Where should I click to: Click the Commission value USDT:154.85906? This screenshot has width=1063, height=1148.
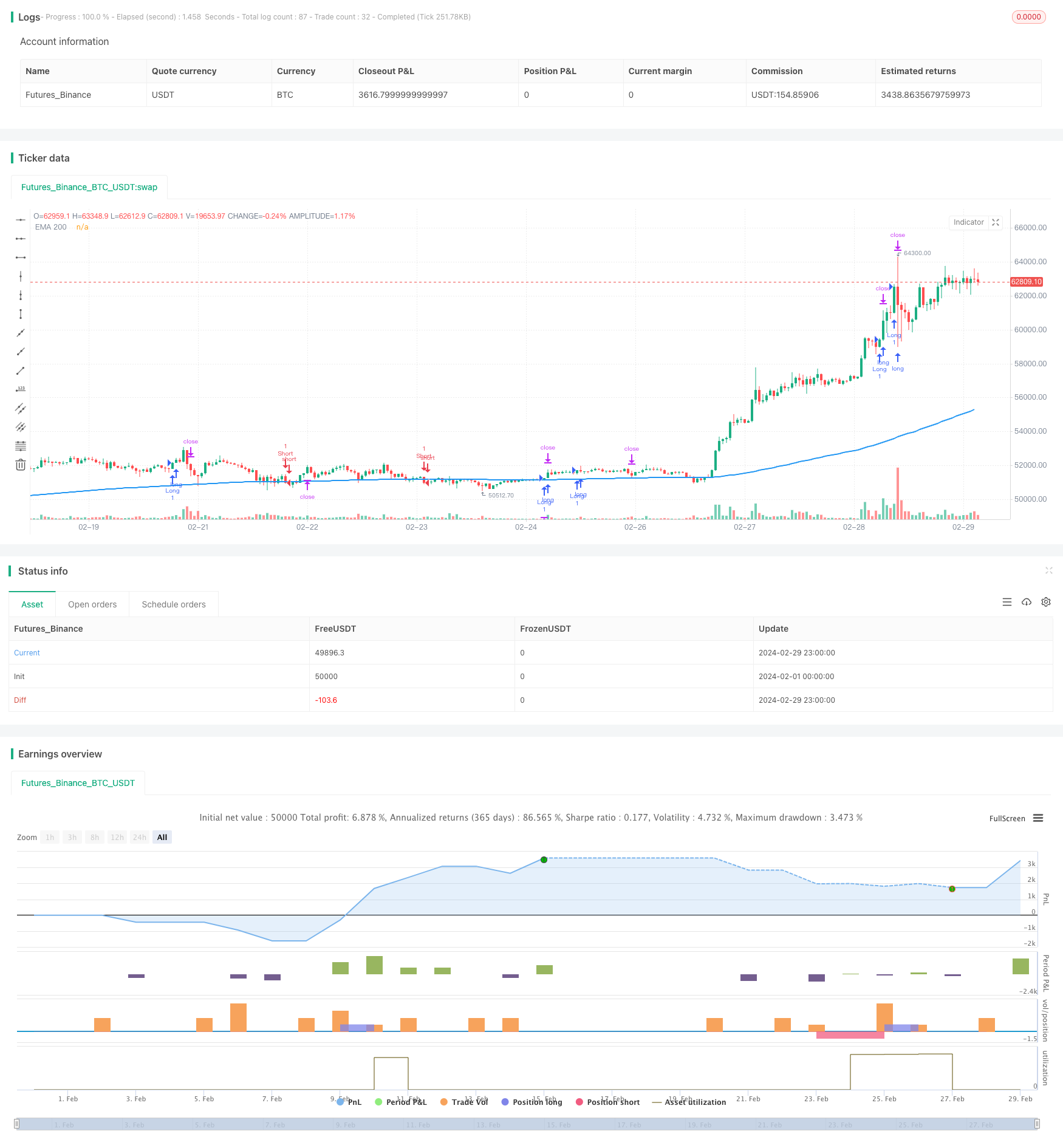[785, 95]
